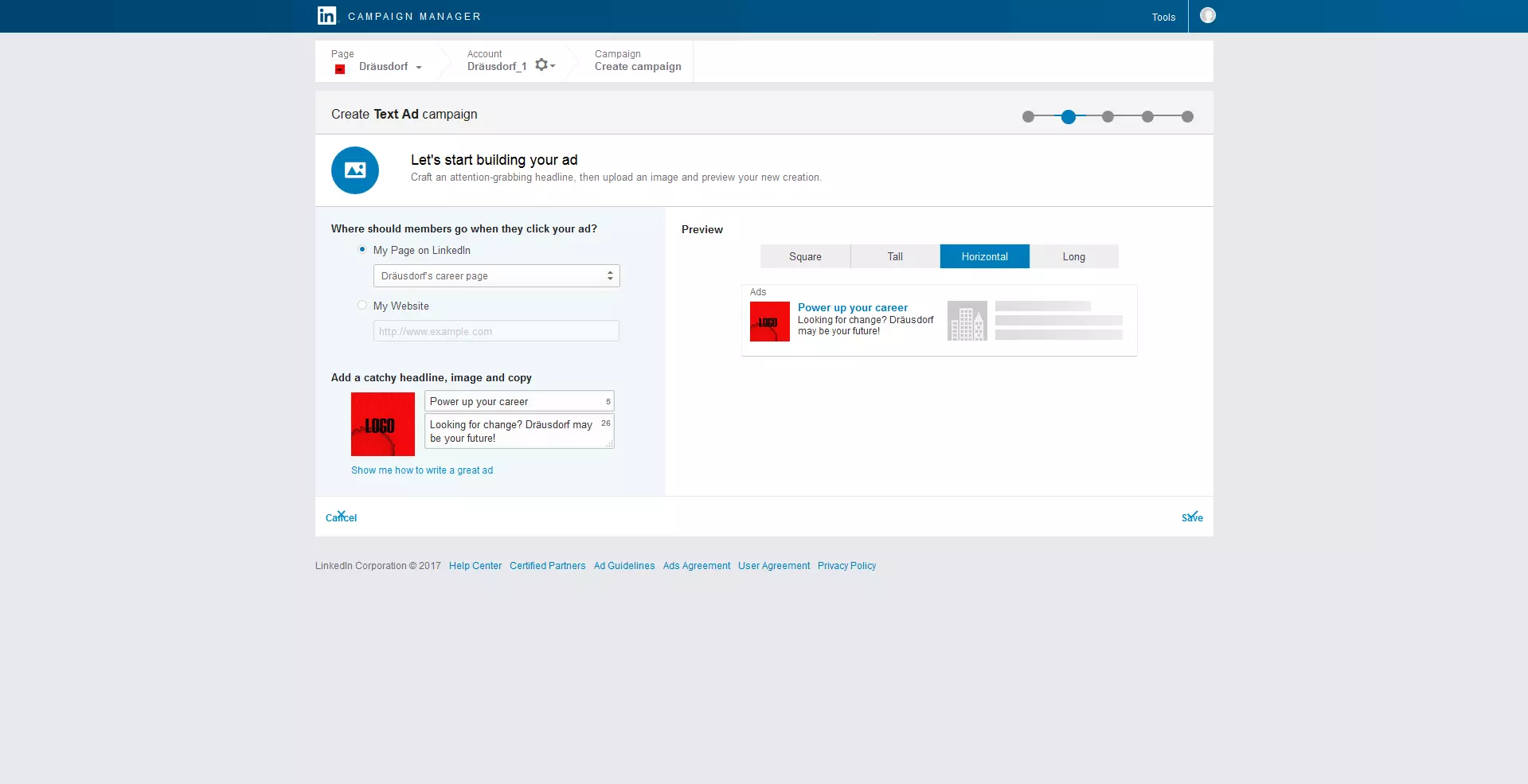Expand the Dräusdorf page dropdown arrow
The width and height of the screenshot is (1528, 784).
pyautogui.click(x=419, y=68)
